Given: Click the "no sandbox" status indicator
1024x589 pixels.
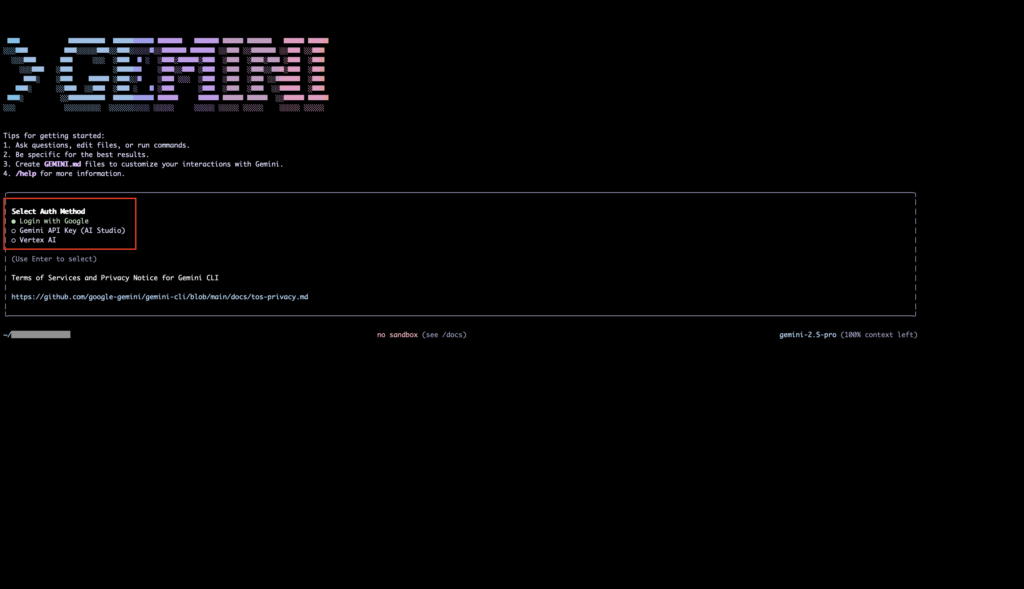Looking at the screenshot, I should [397, 334].
